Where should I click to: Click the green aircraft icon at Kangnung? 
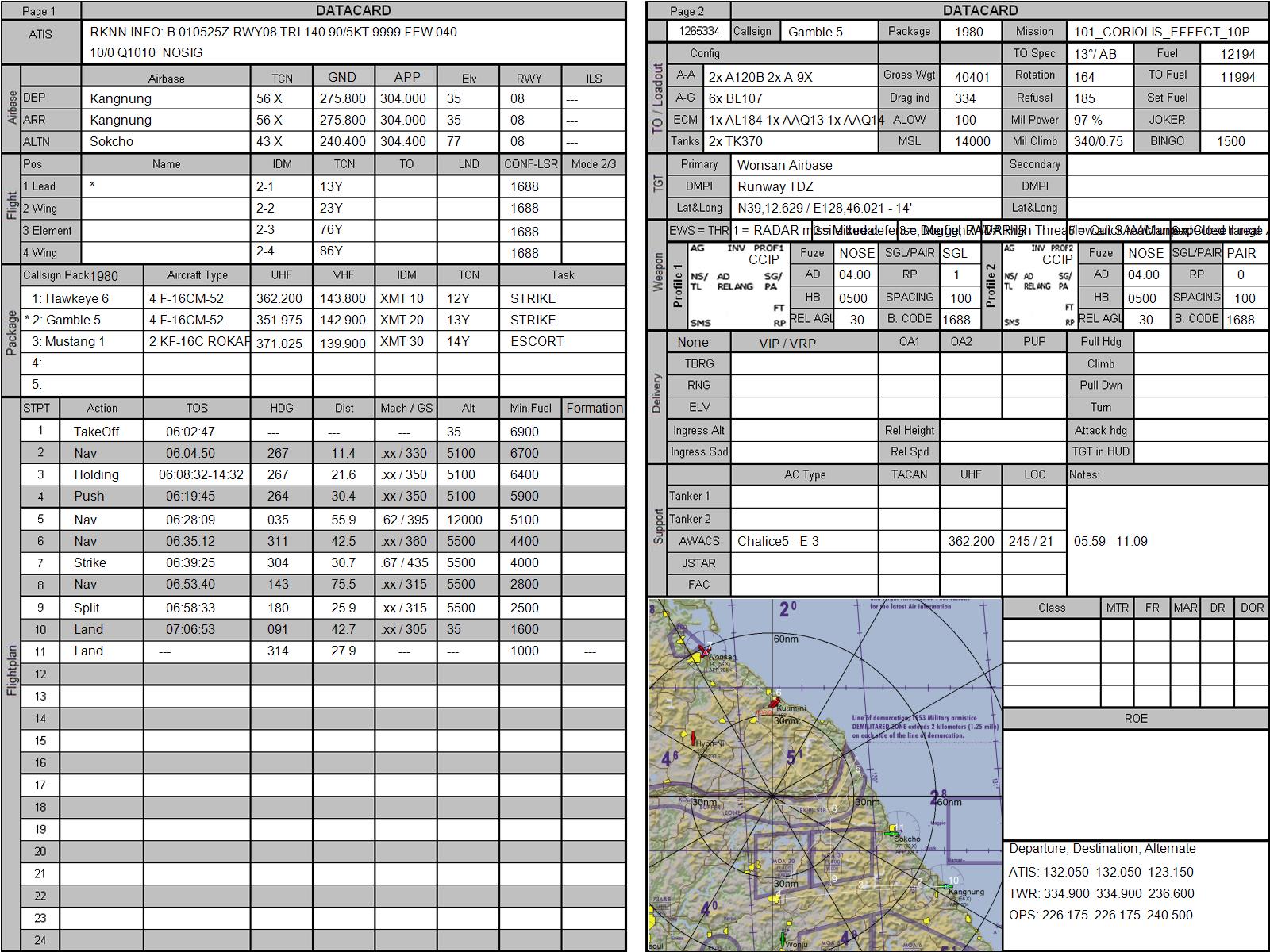click(948, 885)
